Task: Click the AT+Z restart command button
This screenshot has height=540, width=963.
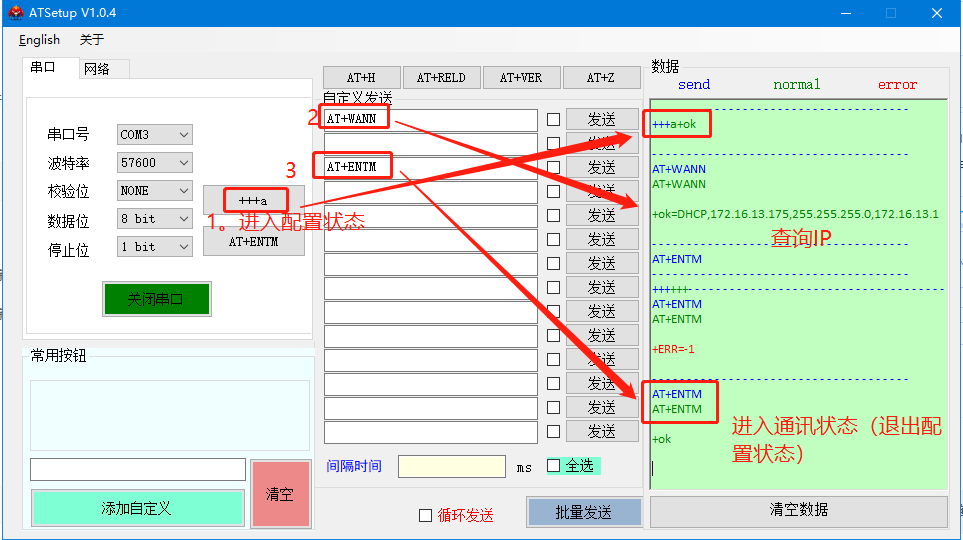Action: (600, 78)
